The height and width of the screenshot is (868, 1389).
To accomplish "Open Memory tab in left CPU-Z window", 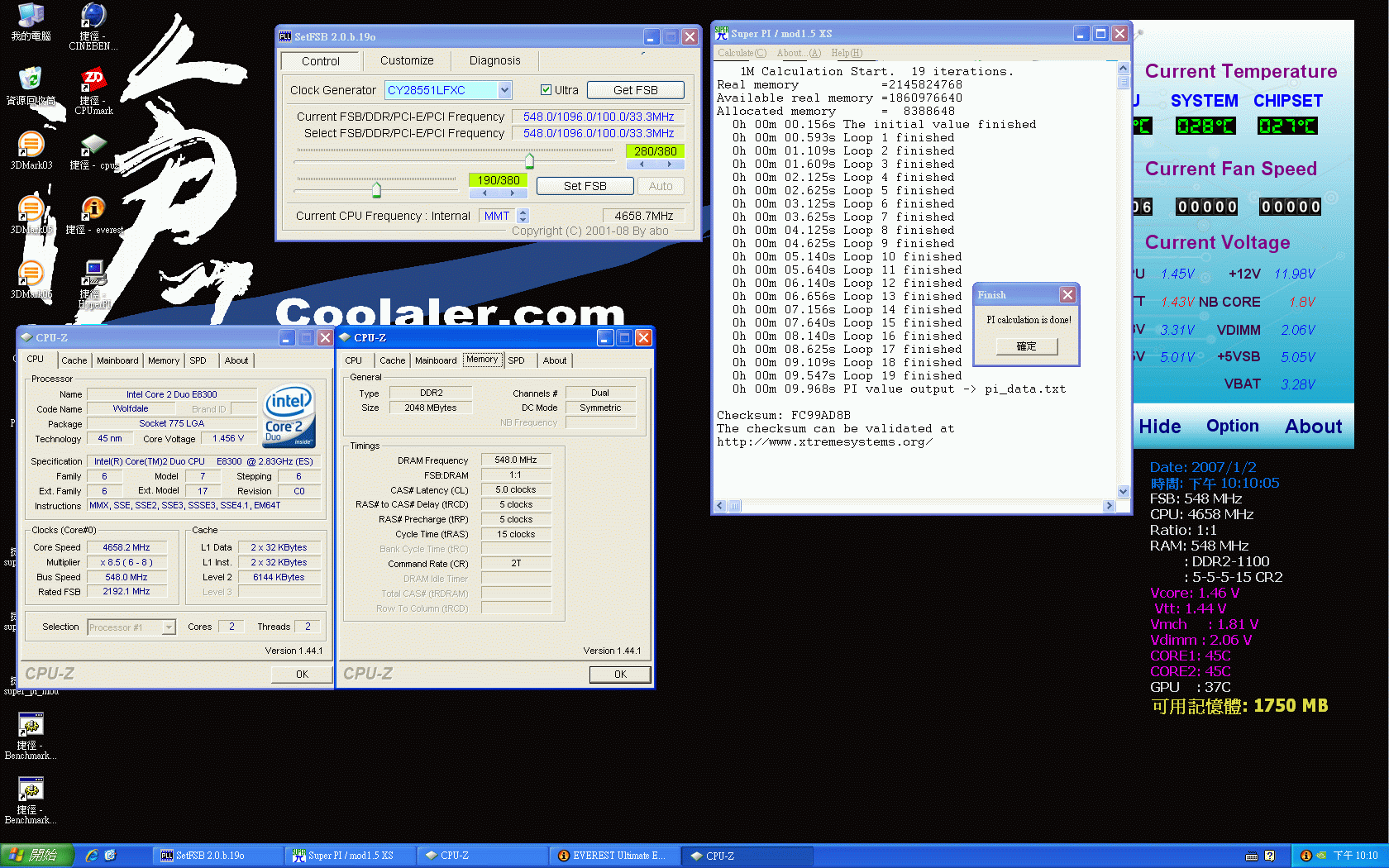I will (x=164, y=360).
